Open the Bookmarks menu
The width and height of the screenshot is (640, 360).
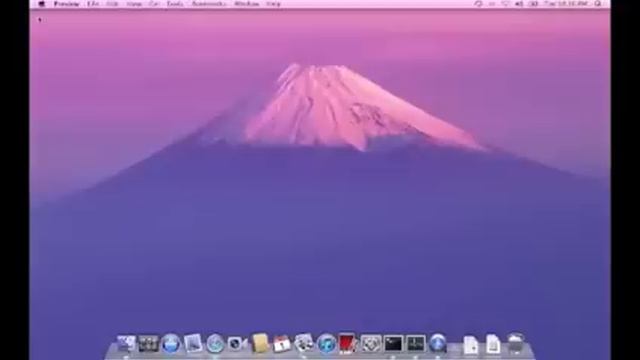tap(209, 4)
